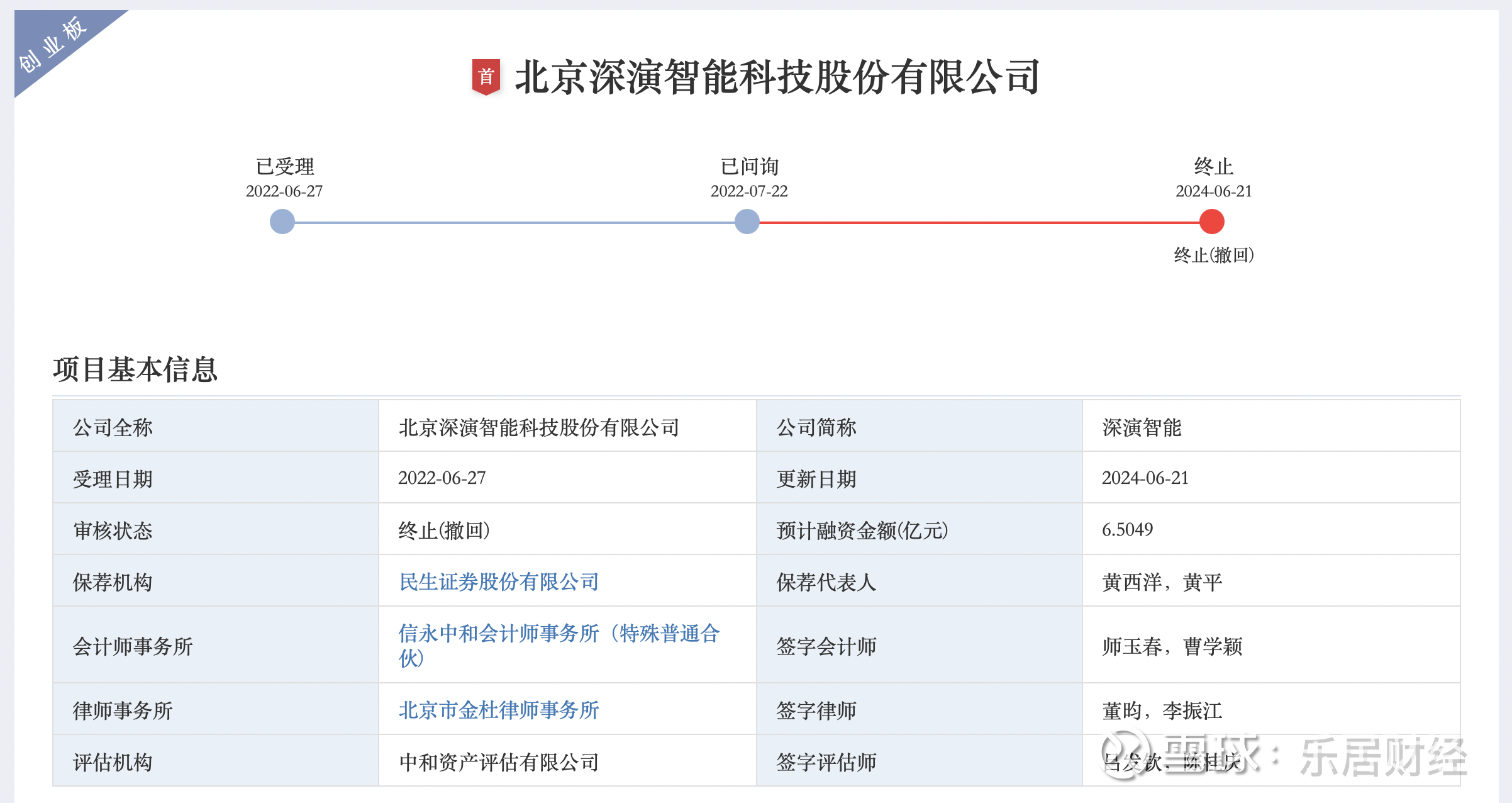Select appraisal firm 中和资产评估有限公司
Image resolution: width=1512 pixels, height=803 pixels.
coord(500,763)
